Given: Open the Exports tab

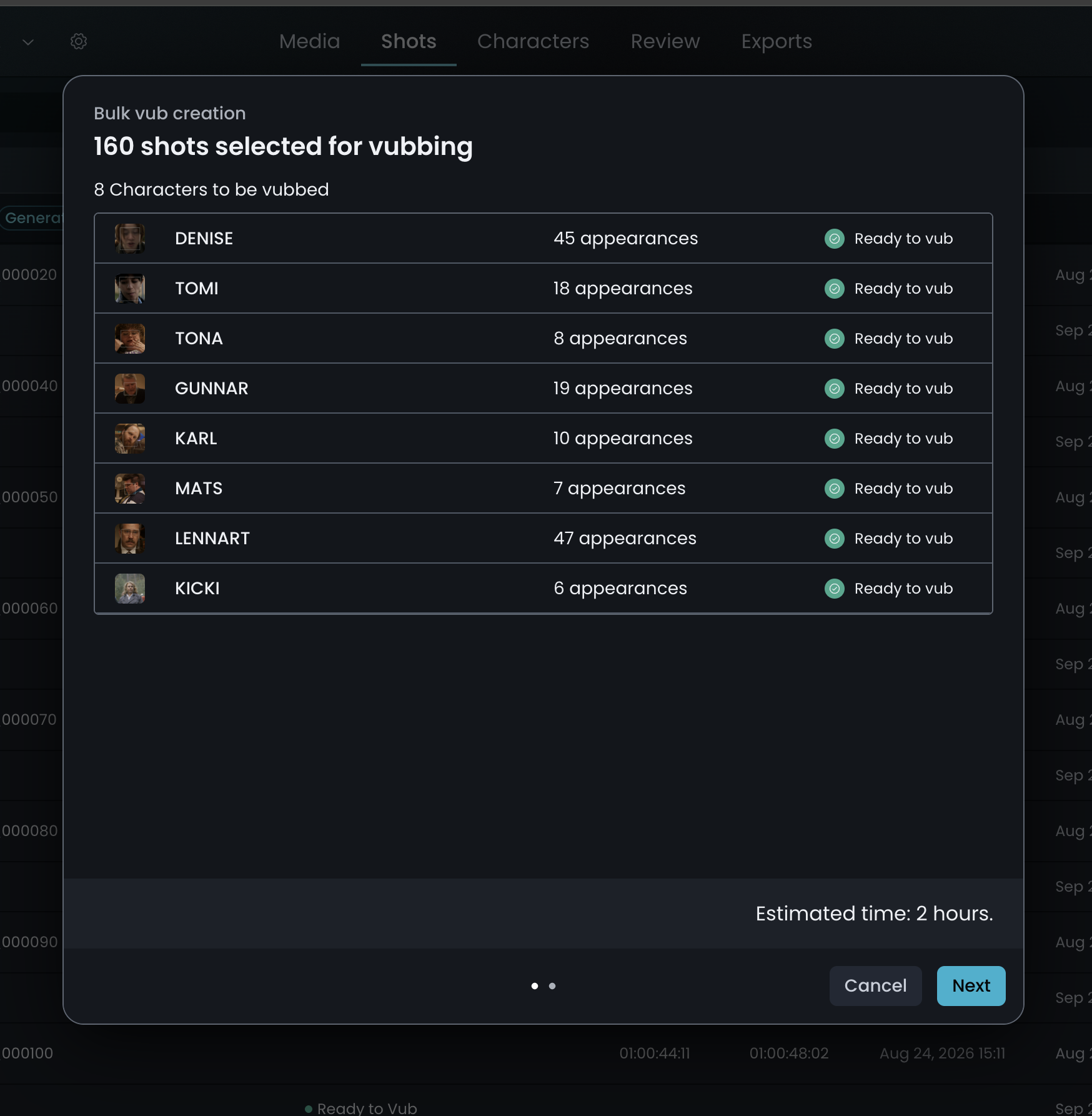Looking at the screenshot, I should tap(777, 41).
